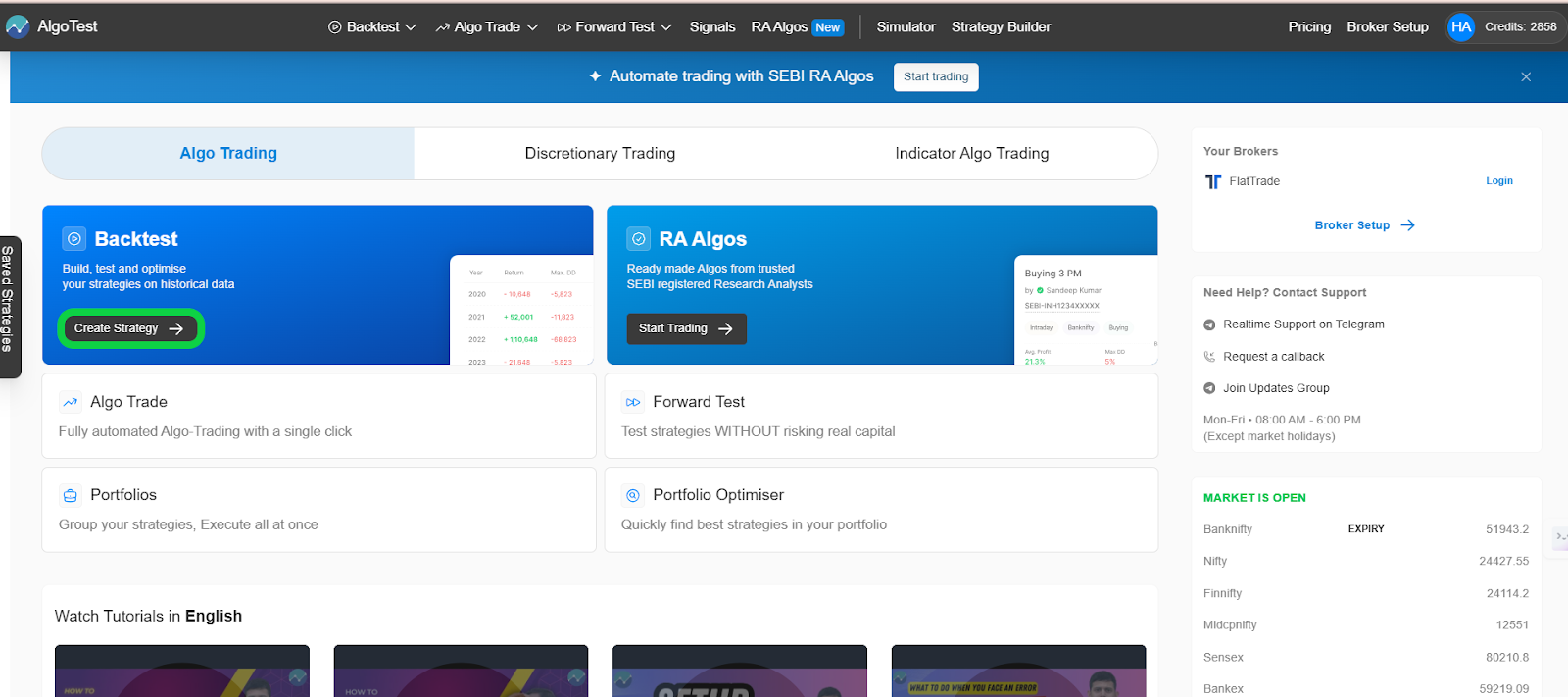This screenshot has width=1568, height=697.
Task: Switch to Discretionary Trading tab
Action: pos(600,153)
